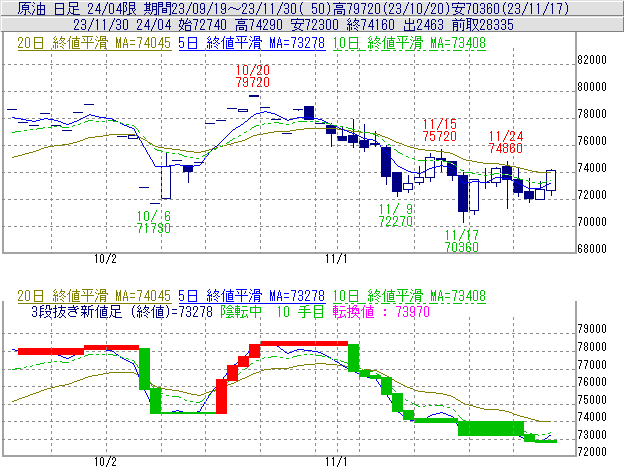Click the 79000 axis label in lower chart

592,329
